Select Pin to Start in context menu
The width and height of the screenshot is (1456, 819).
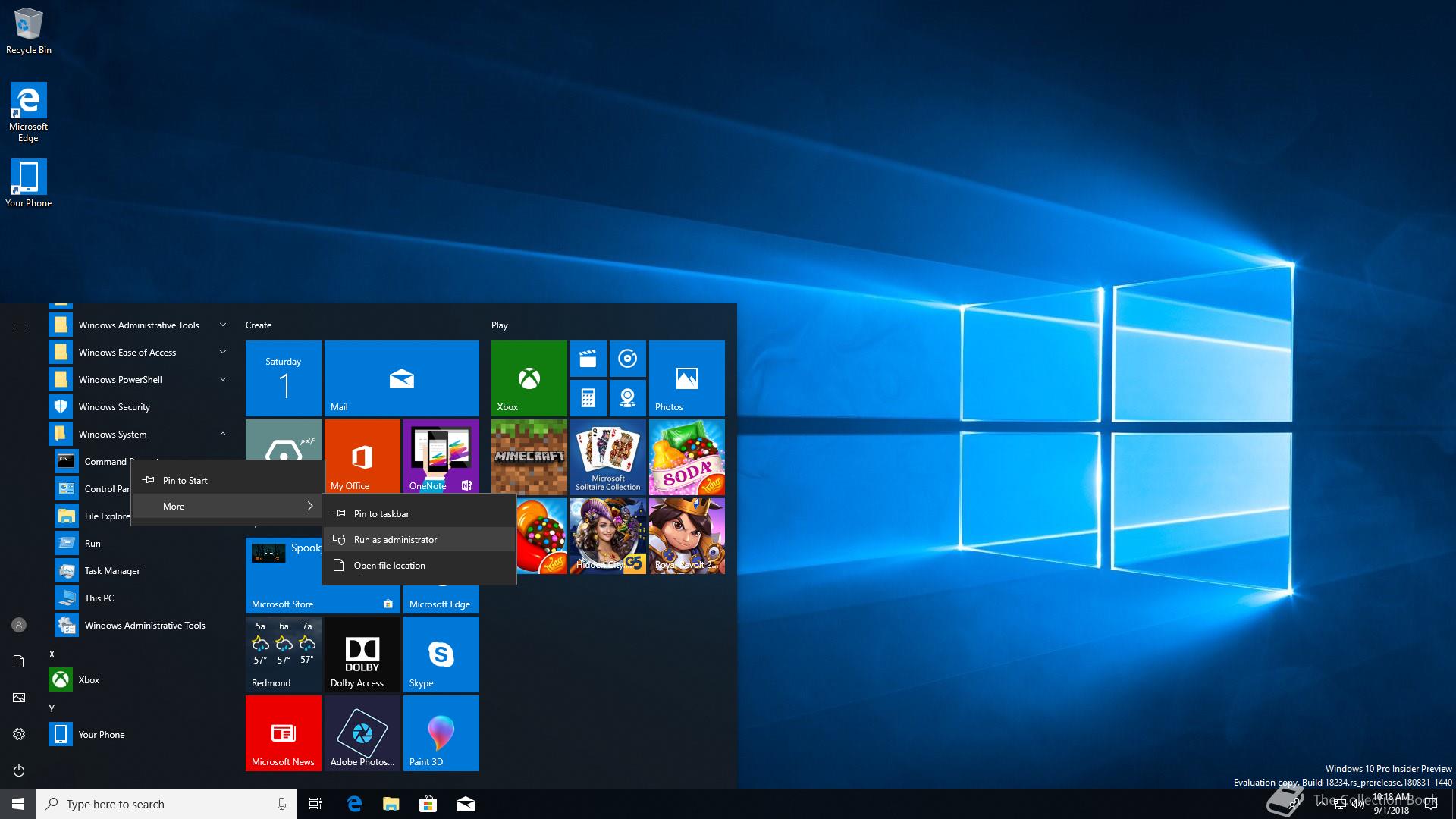[227, 480]
